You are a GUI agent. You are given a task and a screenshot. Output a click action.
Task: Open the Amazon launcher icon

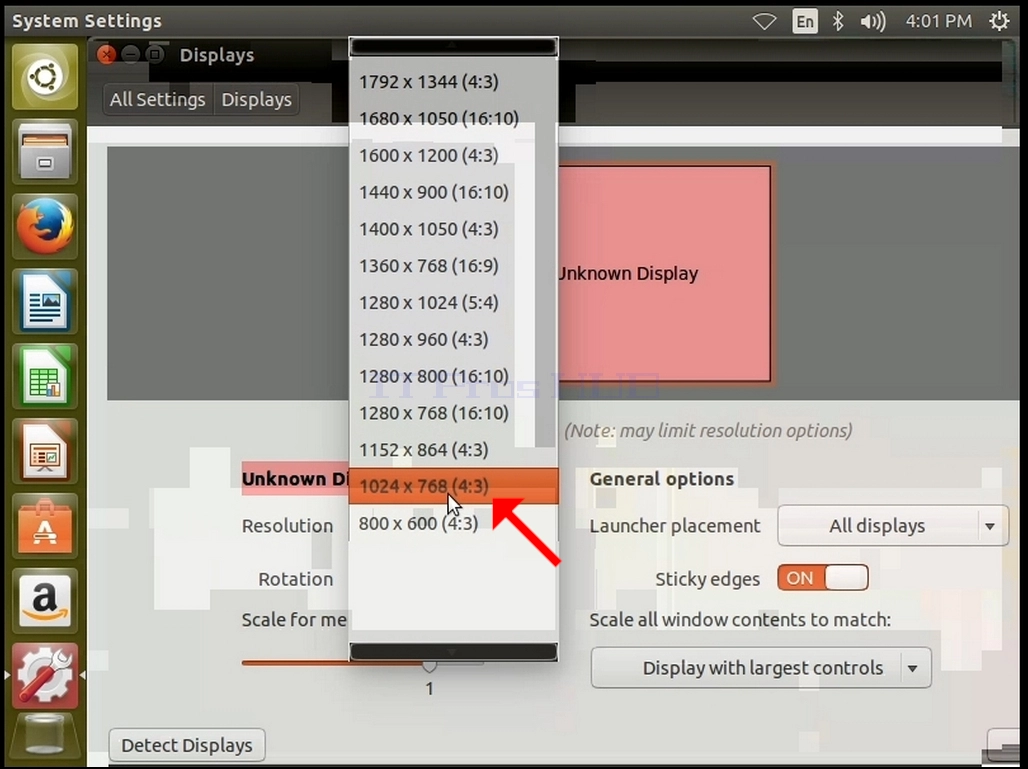coord(45,601)
